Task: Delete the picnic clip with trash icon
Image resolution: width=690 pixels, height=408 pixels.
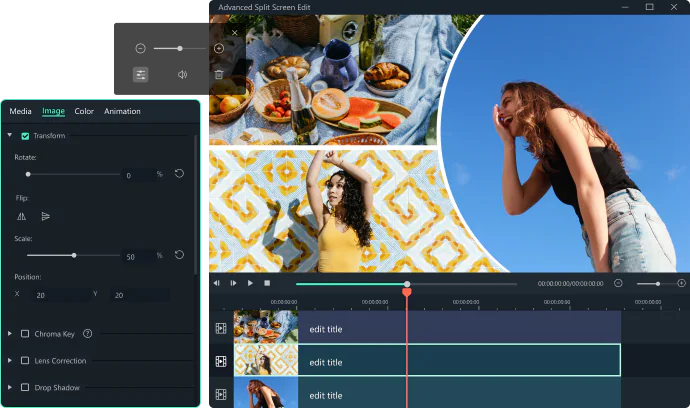Action: (219, 74)
